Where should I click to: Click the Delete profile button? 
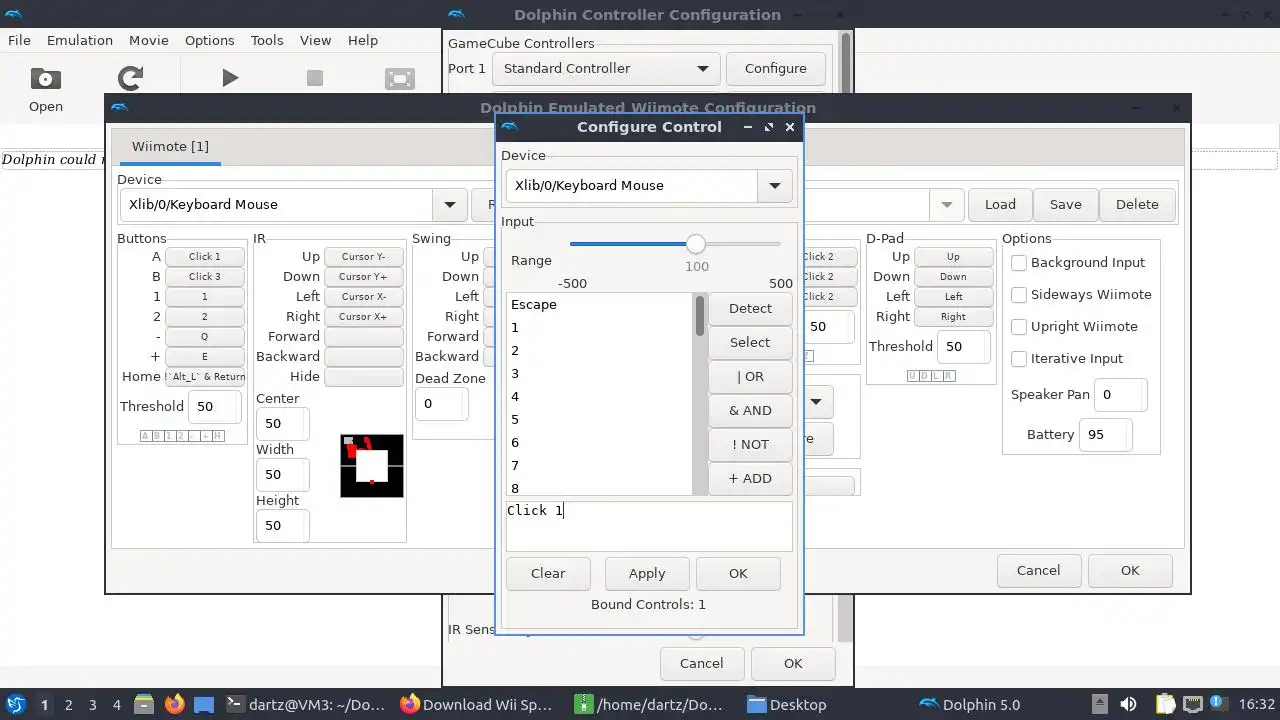click(1137, 204)
